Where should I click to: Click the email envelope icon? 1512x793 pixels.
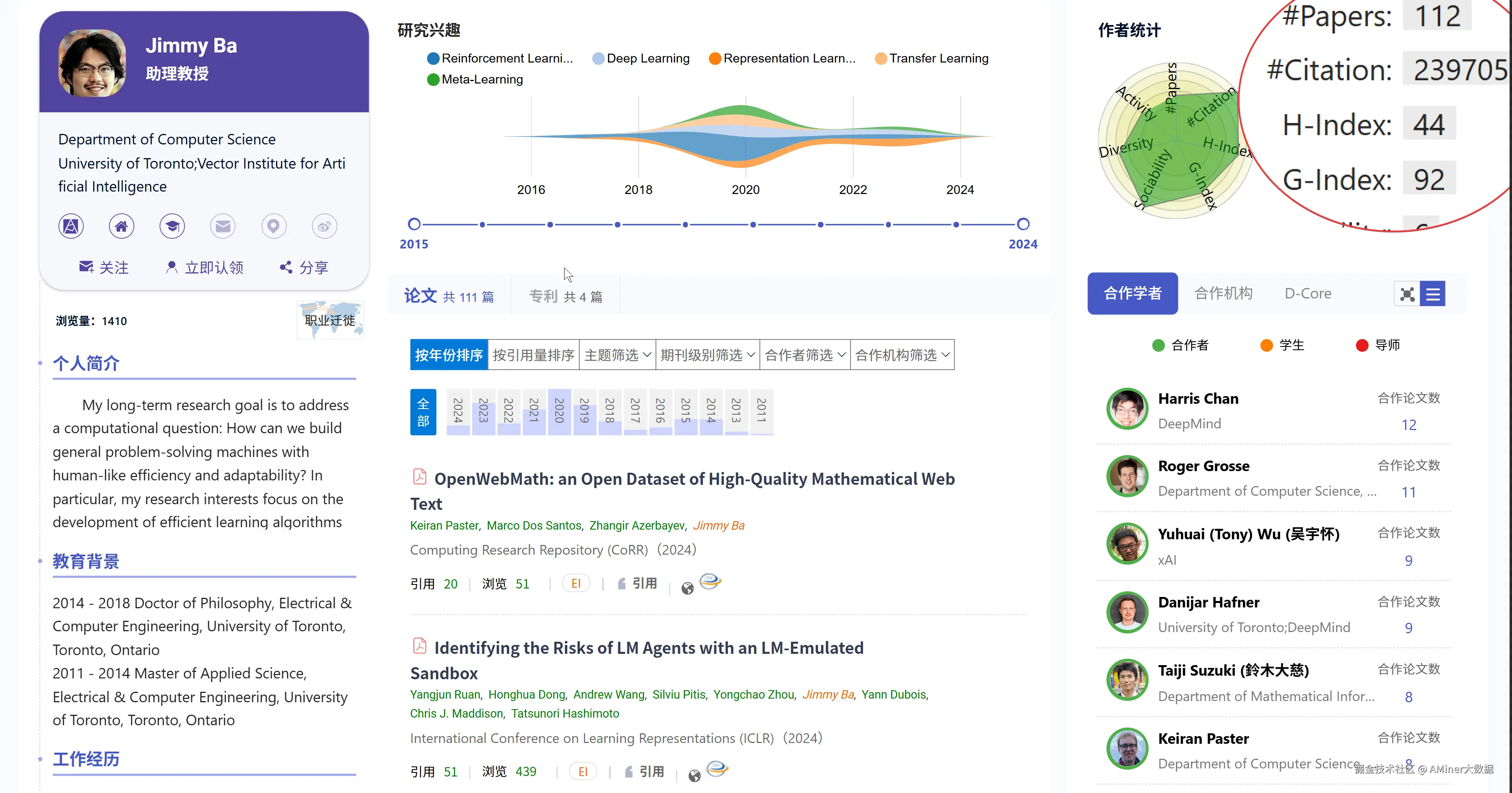pyautogui.click(x=223, y=226)
